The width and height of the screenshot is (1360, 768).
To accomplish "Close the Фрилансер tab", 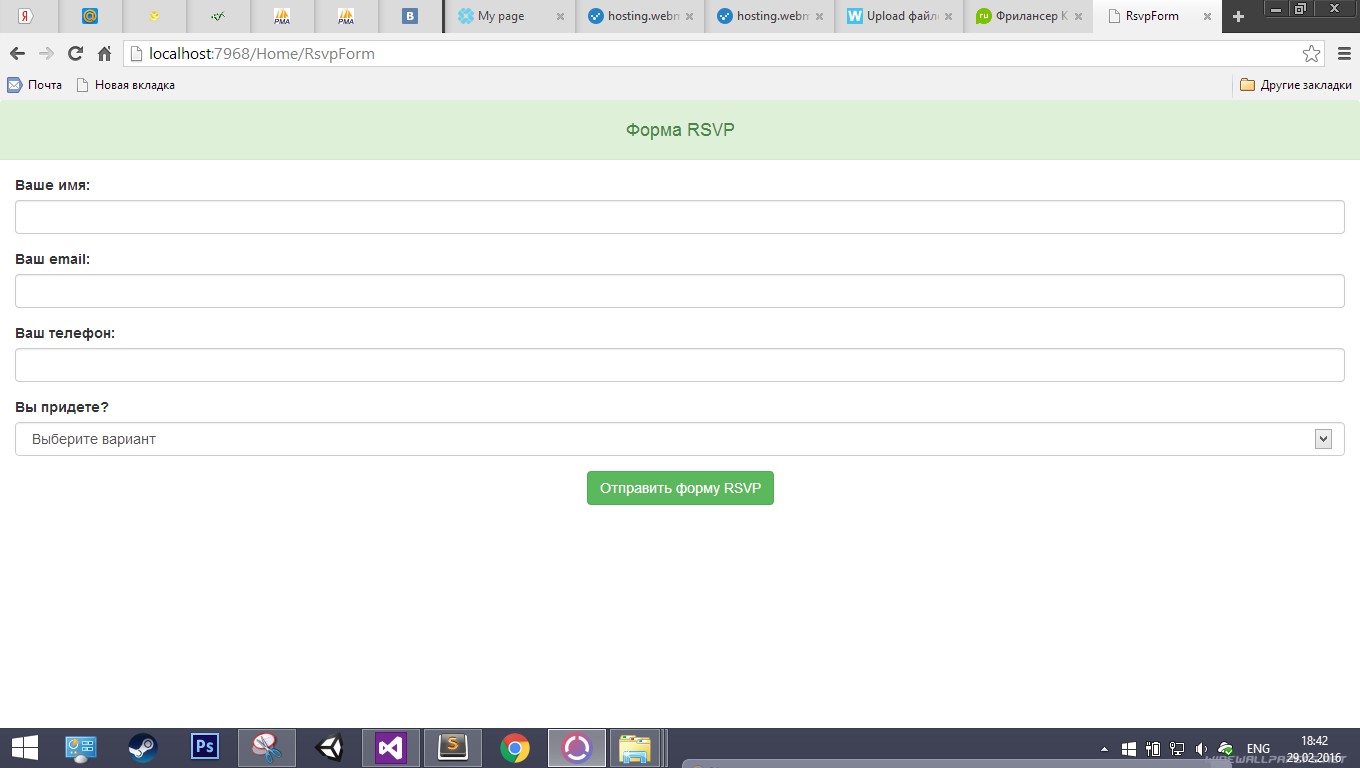I will point(1078,17).
